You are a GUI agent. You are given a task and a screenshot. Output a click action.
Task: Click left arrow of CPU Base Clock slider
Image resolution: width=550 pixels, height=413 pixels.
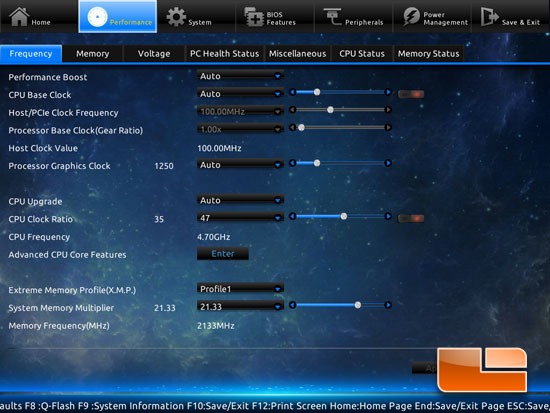coord(293,92)
